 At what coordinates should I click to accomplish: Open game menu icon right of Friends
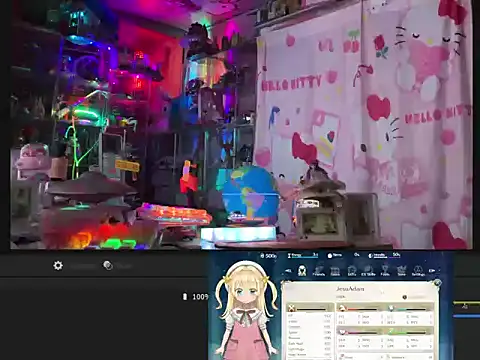point(335,271)
